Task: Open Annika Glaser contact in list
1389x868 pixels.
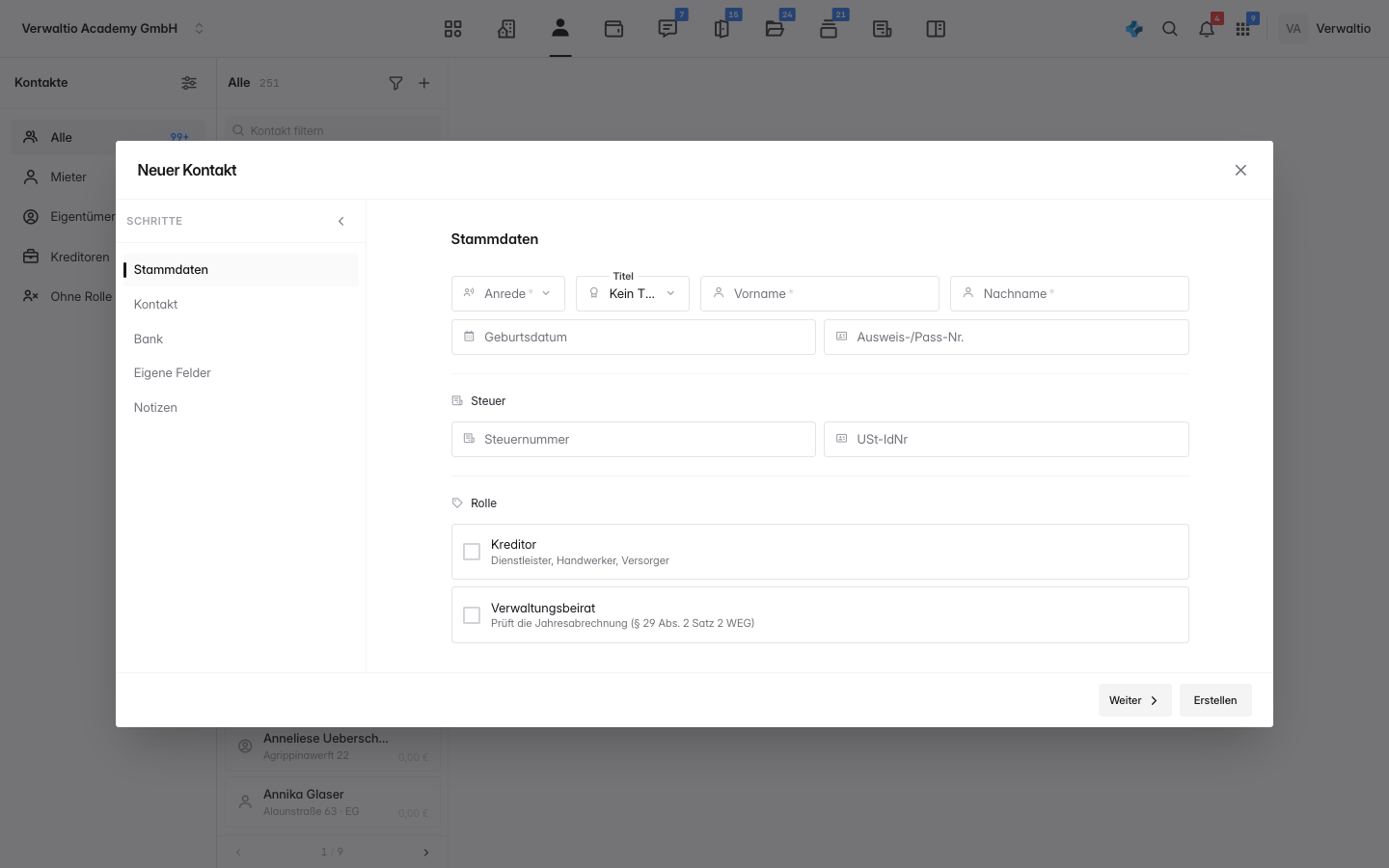Action: [333, 802]
